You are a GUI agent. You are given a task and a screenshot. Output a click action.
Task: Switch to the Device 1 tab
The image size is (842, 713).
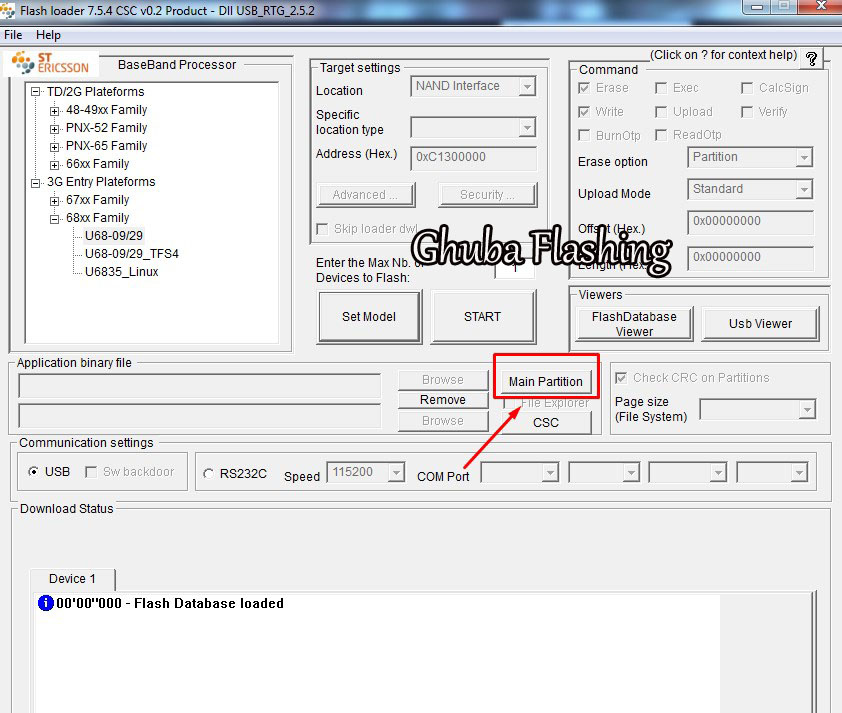(72, 579)
